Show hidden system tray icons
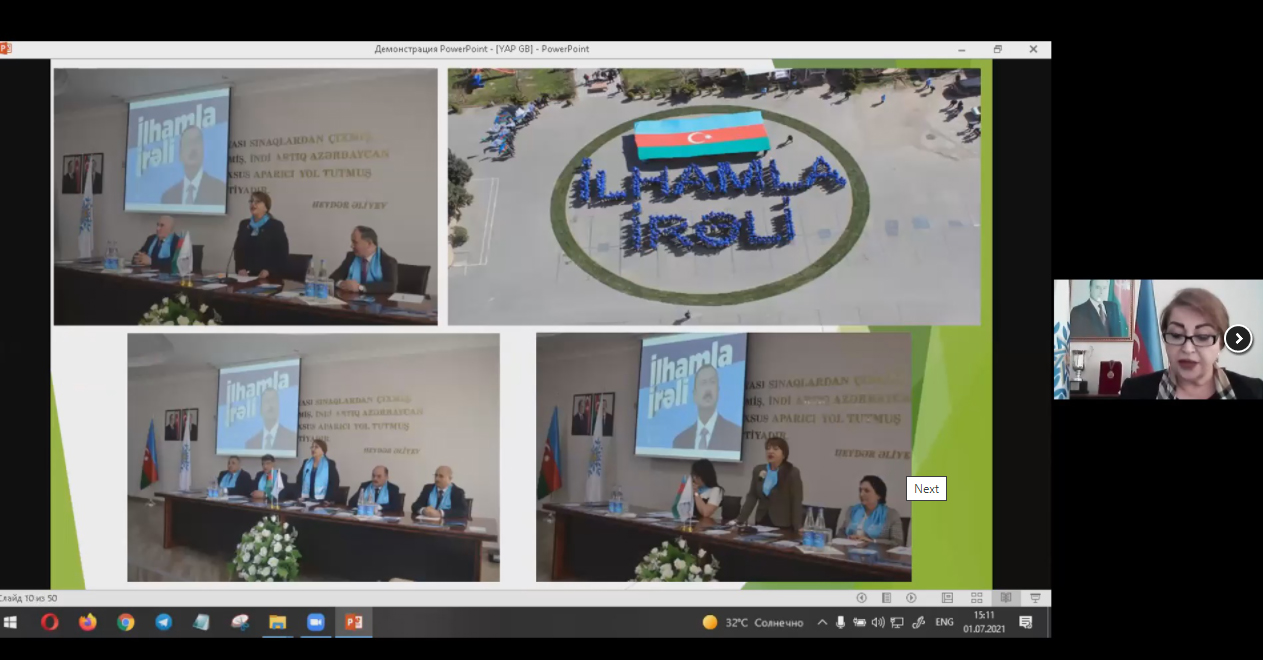1263x660 pixels. (x=822, y=622)
